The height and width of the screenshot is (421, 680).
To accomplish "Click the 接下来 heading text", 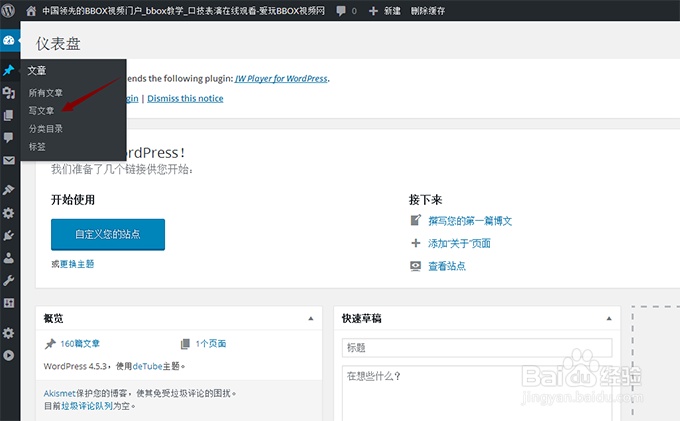I will click(425, 200).
